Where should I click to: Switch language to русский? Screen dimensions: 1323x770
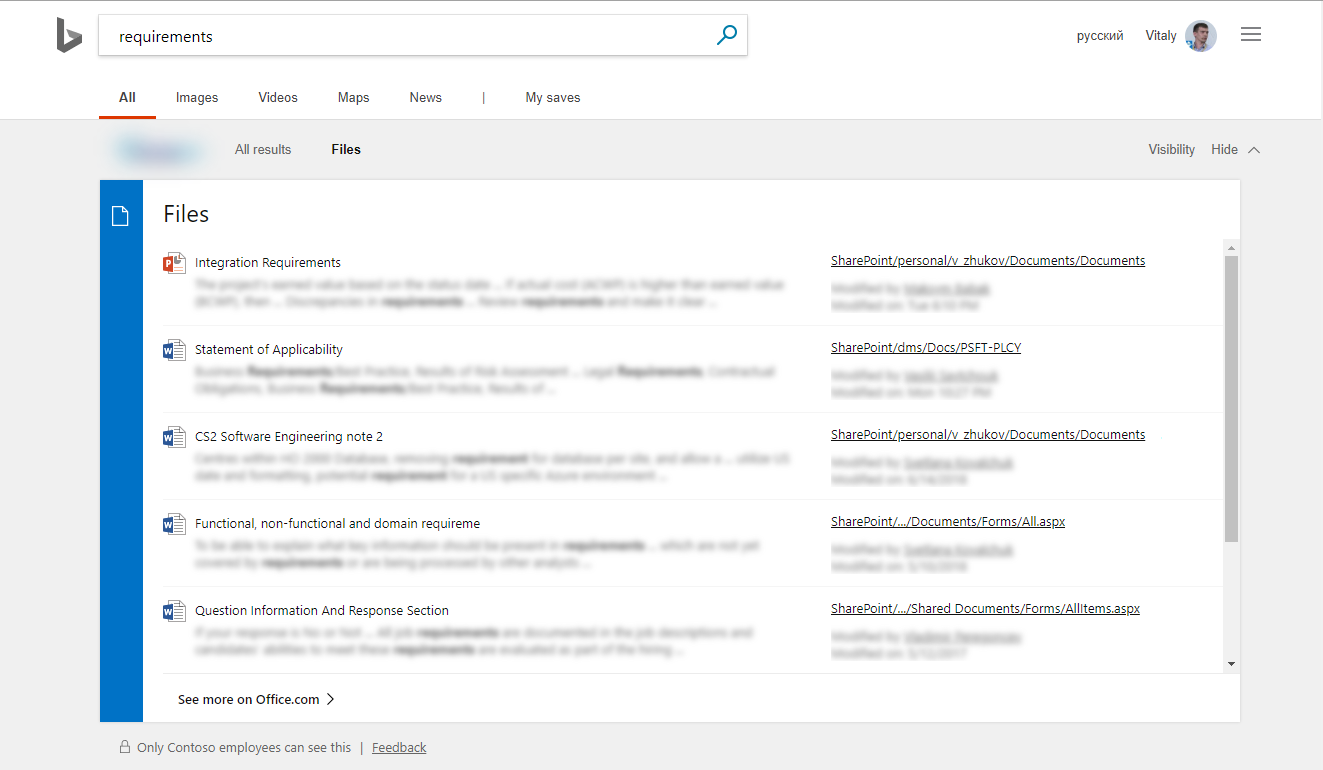coord(1100,36)
